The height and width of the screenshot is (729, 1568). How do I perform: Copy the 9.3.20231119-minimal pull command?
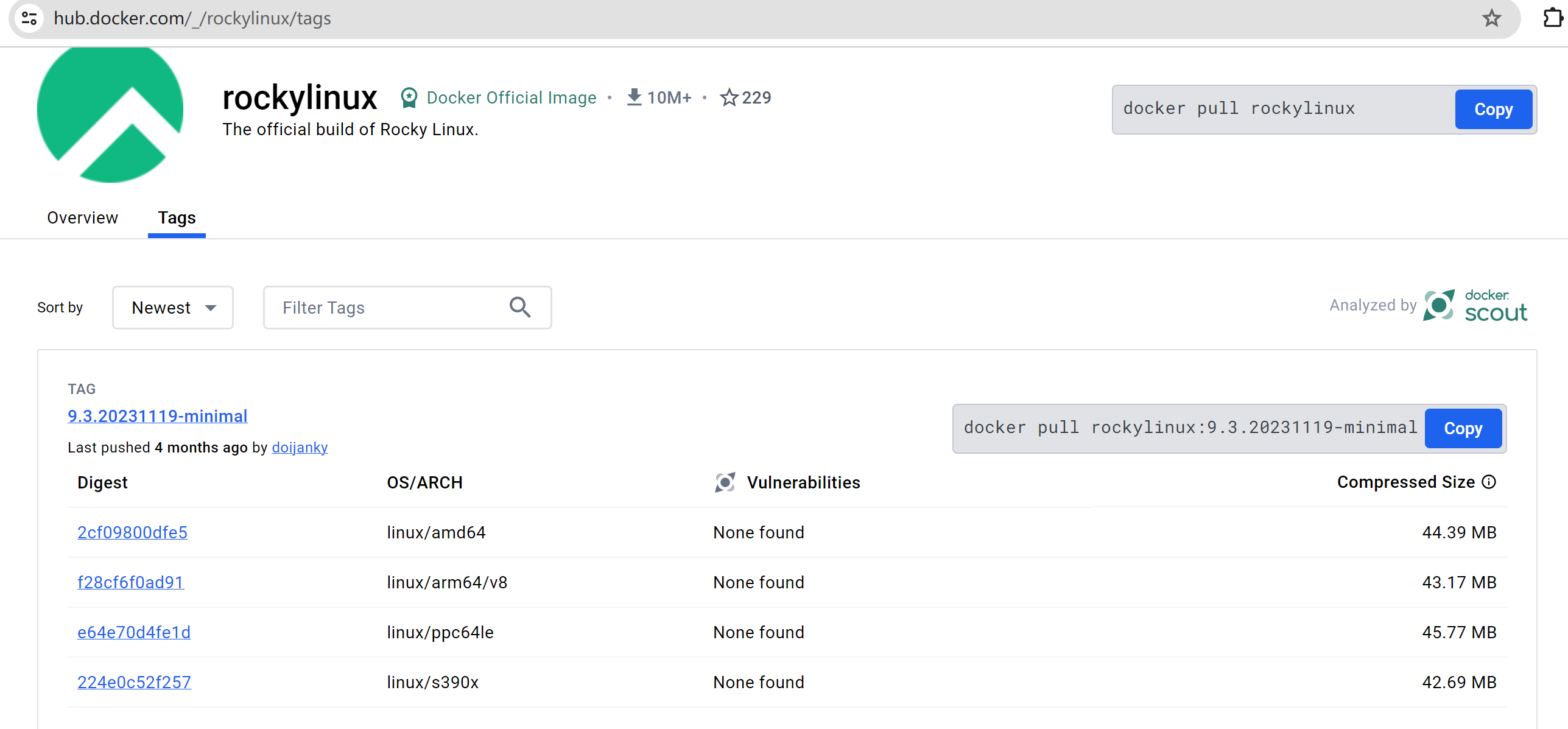(x=1463, y=429)
